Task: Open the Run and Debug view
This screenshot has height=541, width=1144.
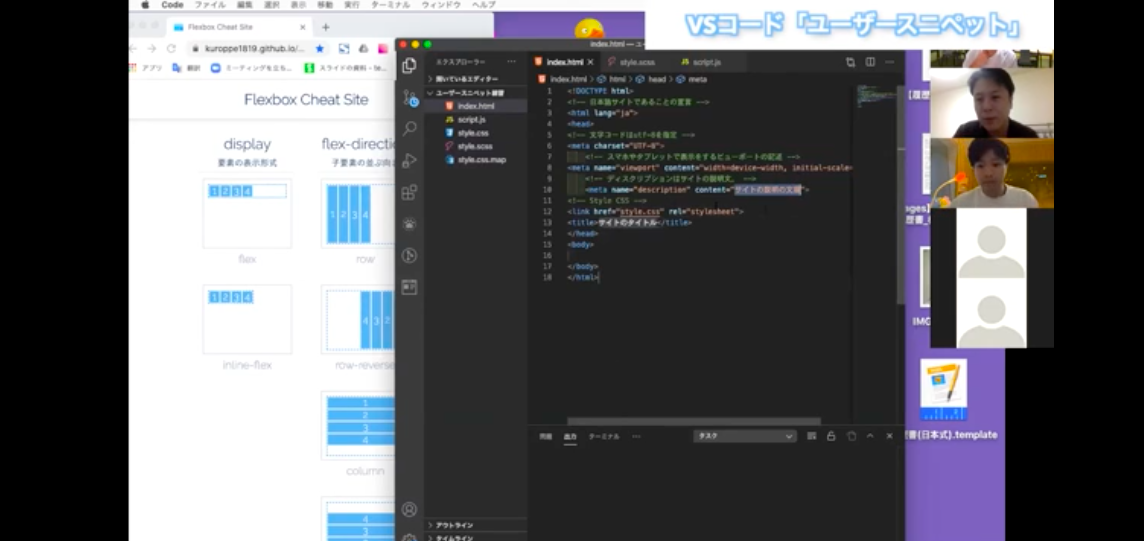Action: pos(409,160)
